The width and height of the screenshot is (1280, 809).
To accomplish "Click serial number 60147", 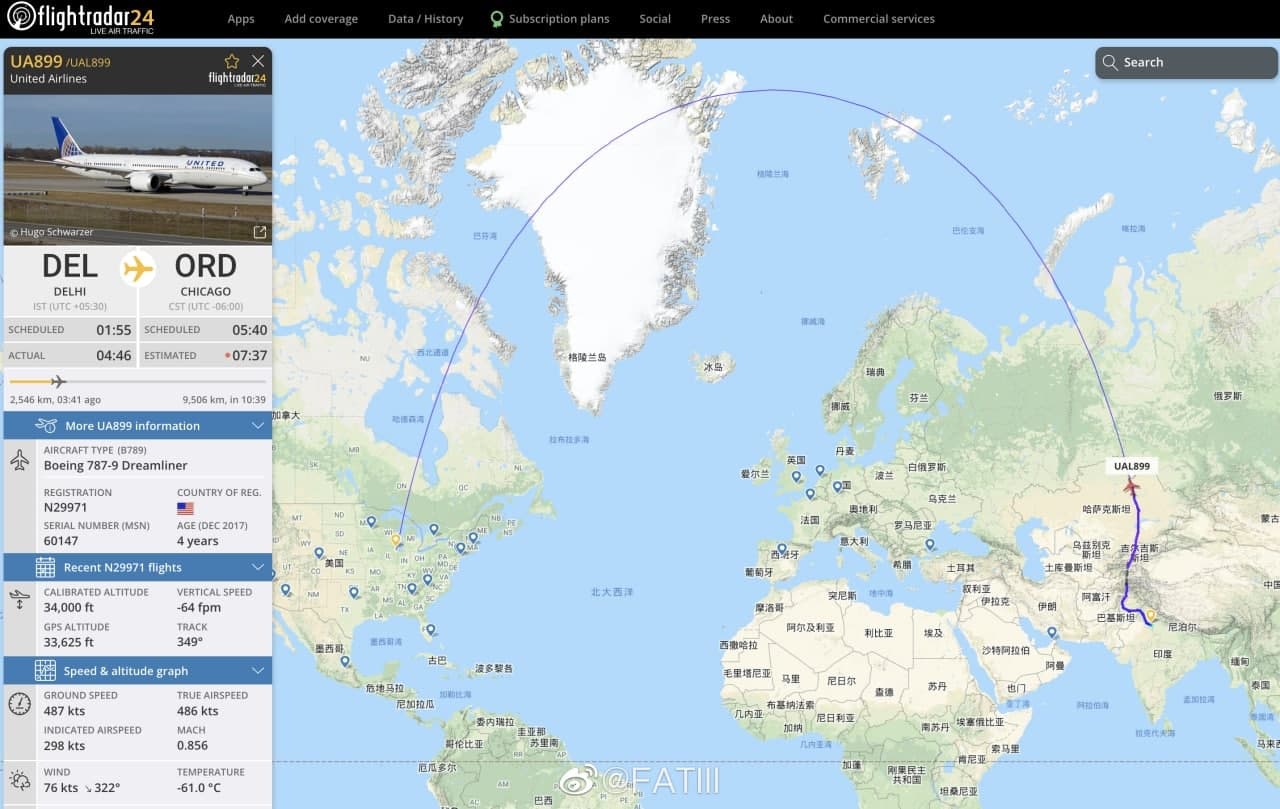I will point(61,541).
